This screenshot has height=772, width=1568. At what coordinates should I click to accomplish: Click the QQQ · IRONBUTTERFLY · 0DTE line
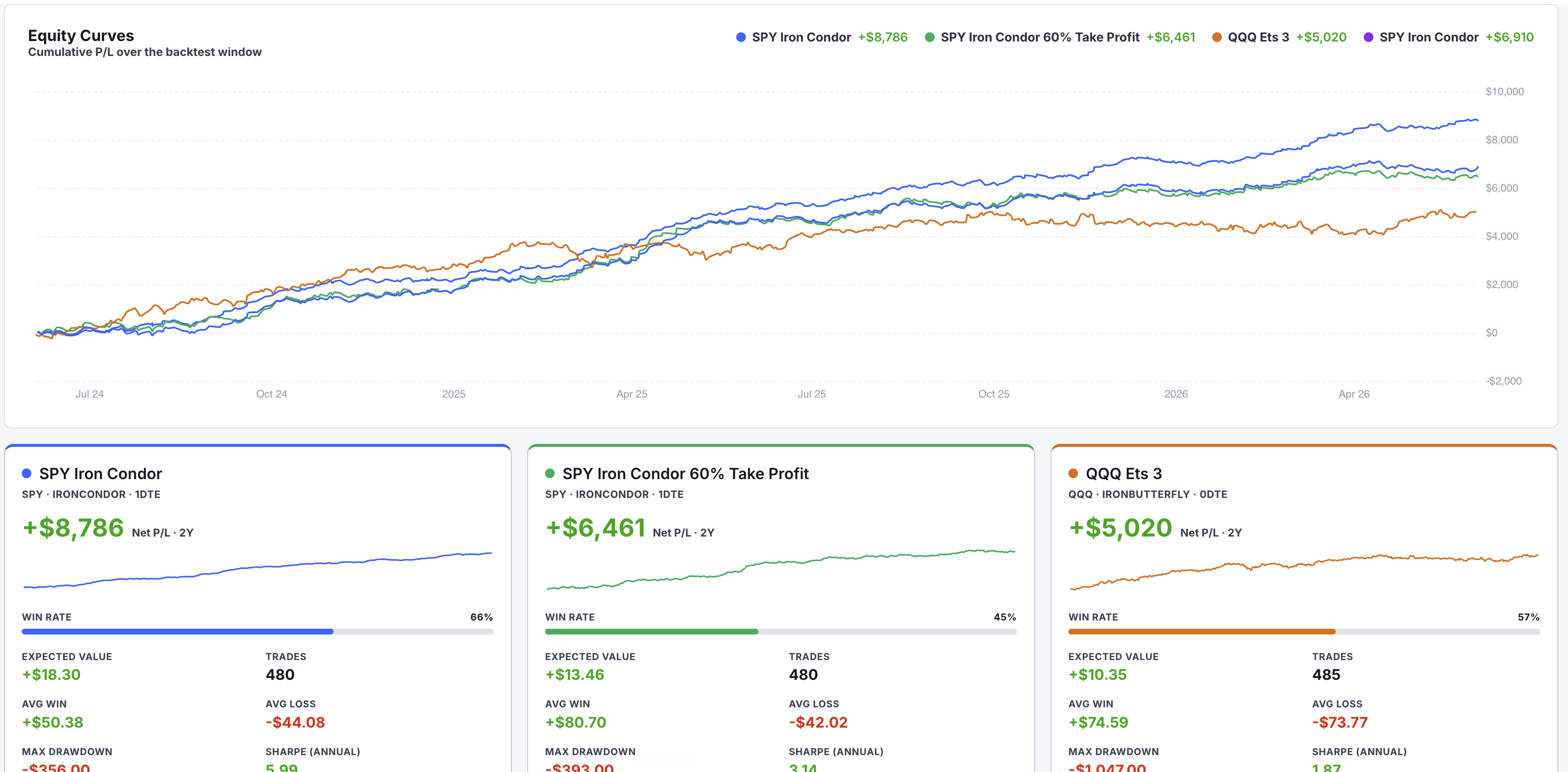[x=1148, y=495]
